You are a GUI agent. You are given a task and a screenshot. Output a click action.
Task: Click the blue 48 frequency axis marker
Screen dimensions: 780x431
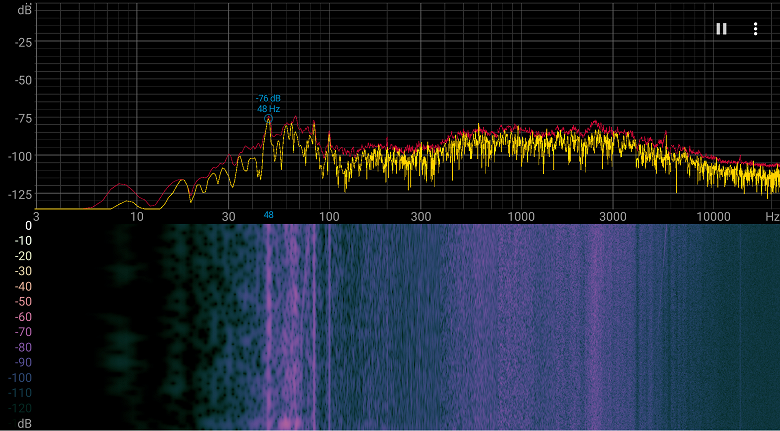tap(268, 216)
